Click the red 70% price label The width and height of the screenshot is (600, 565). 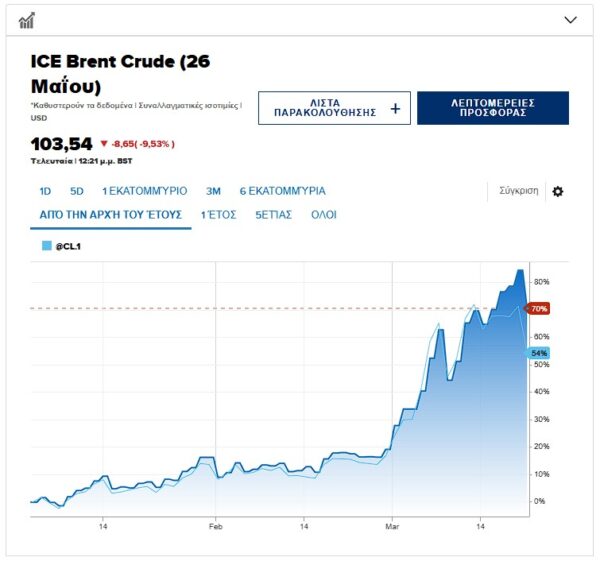click(x=539, y=309)
